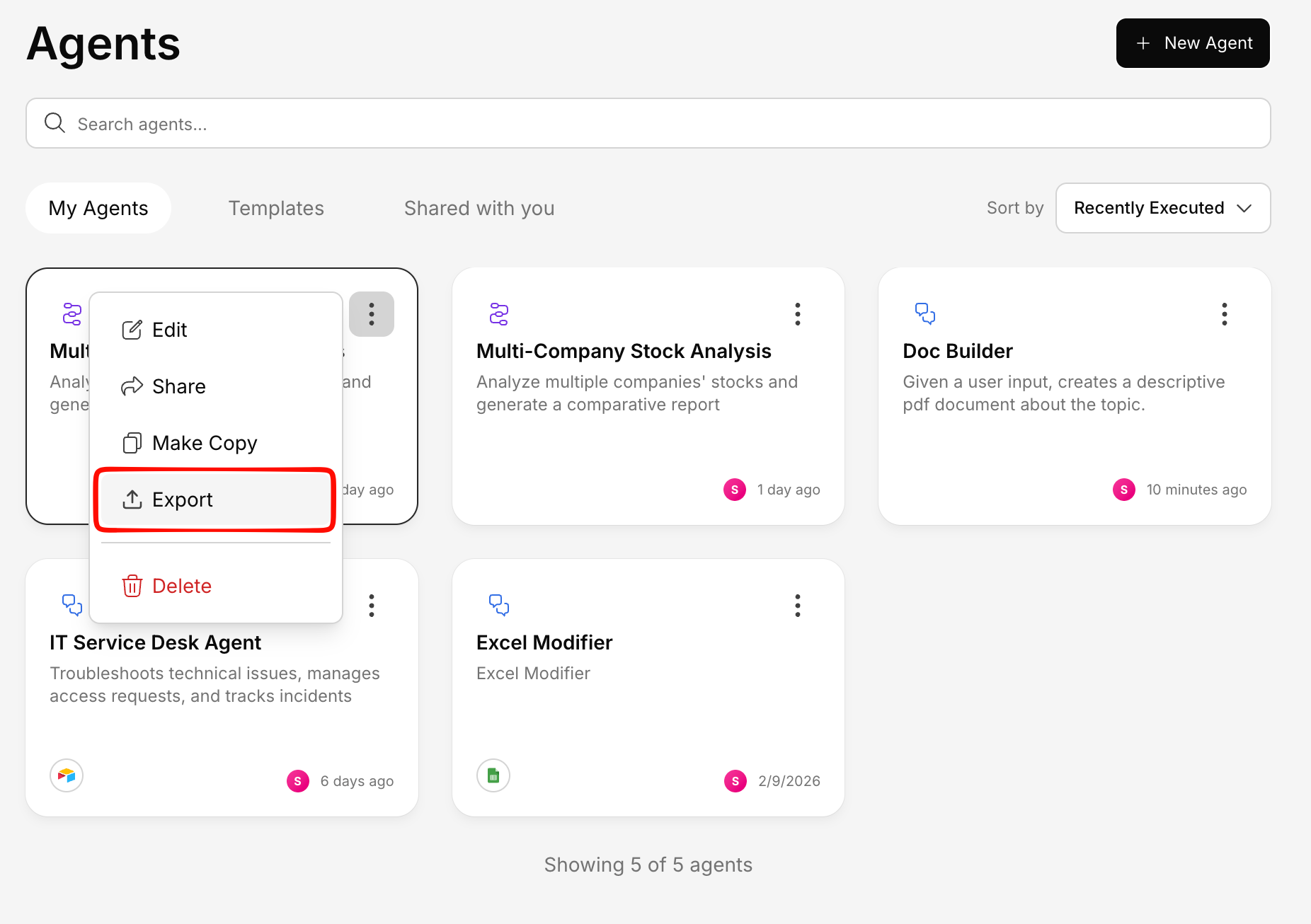The image size is (1311, 924).
Task: Select Delete from the context menu
Action: [182, 586]
